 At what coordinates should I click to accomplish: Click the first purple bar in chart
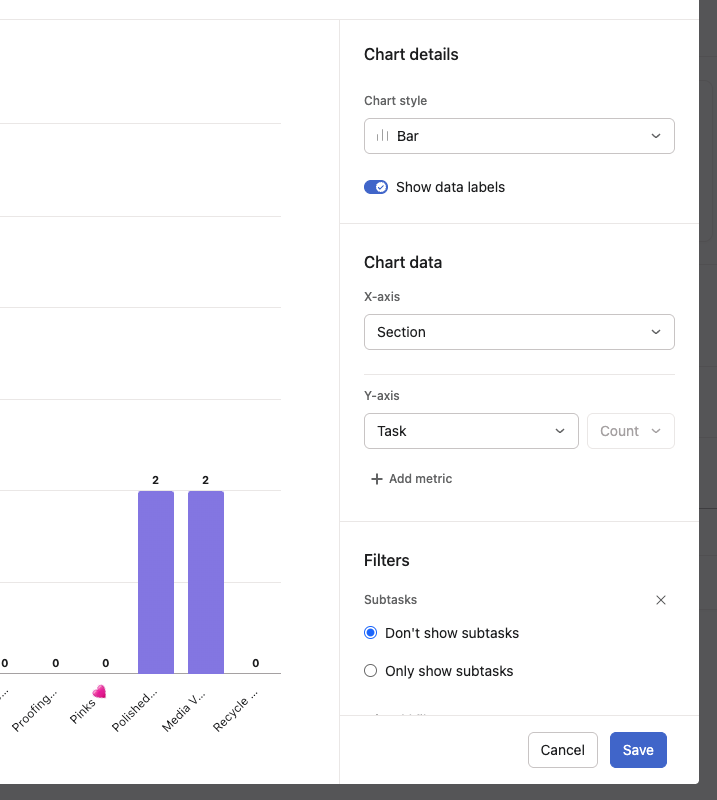click(156, 582)
